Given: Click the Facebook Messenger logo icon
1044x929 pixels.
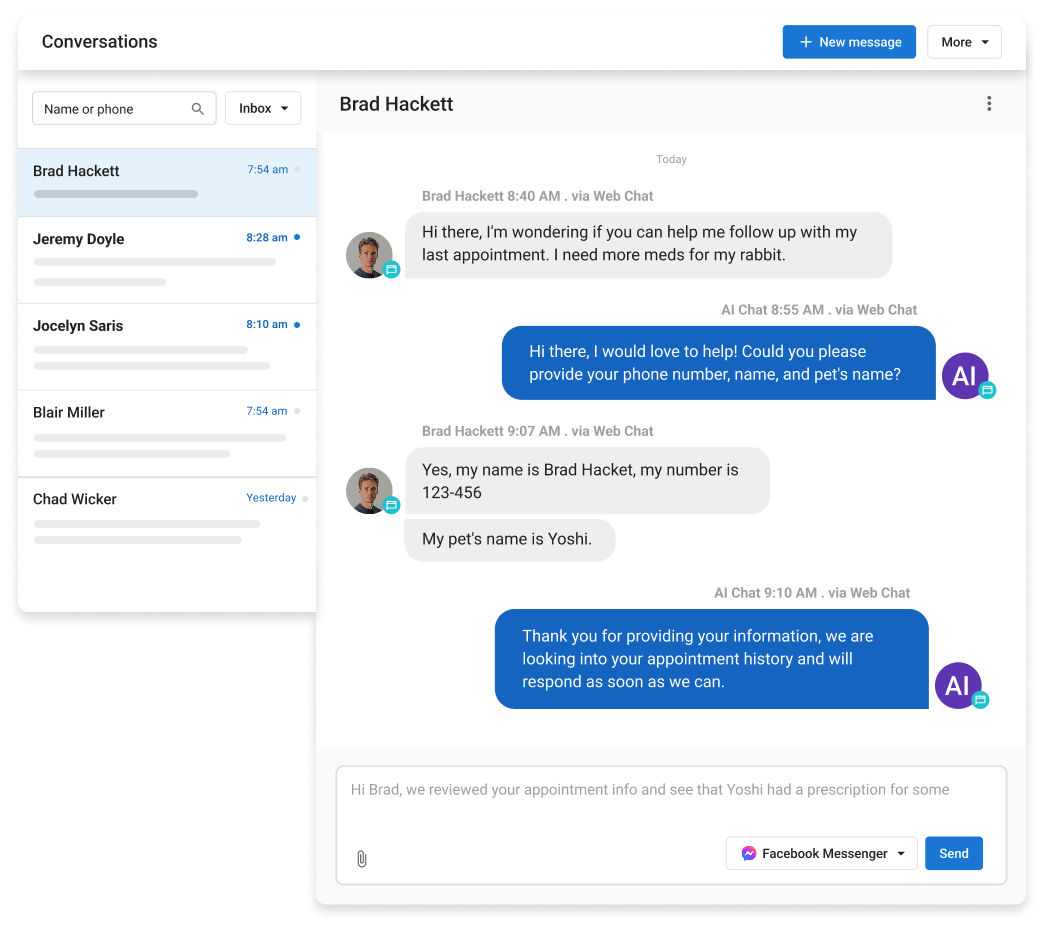Looking at the screenshot, I should click(748, 853).
